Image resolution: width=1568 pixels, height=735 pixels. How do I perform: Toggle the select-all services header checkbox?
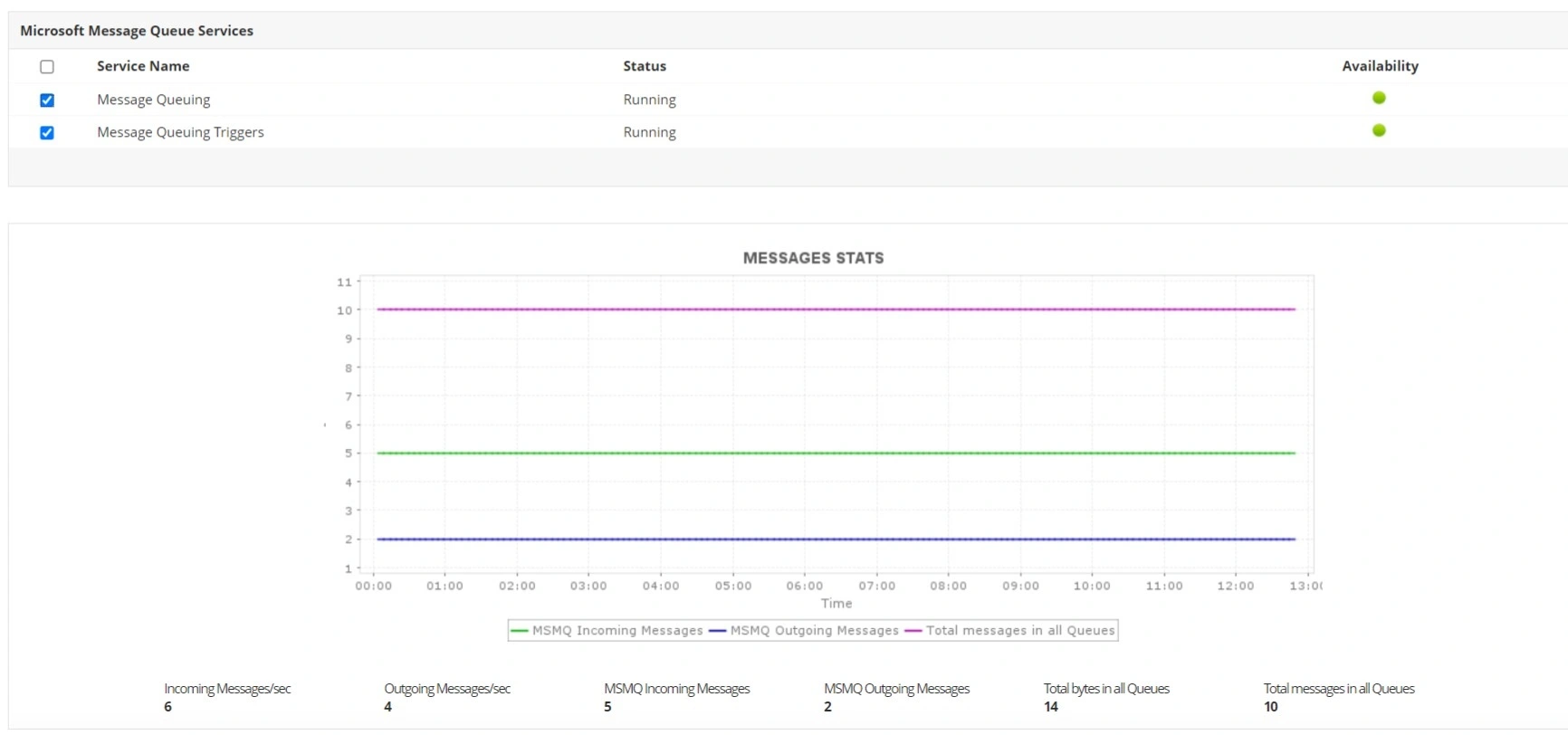47,67
